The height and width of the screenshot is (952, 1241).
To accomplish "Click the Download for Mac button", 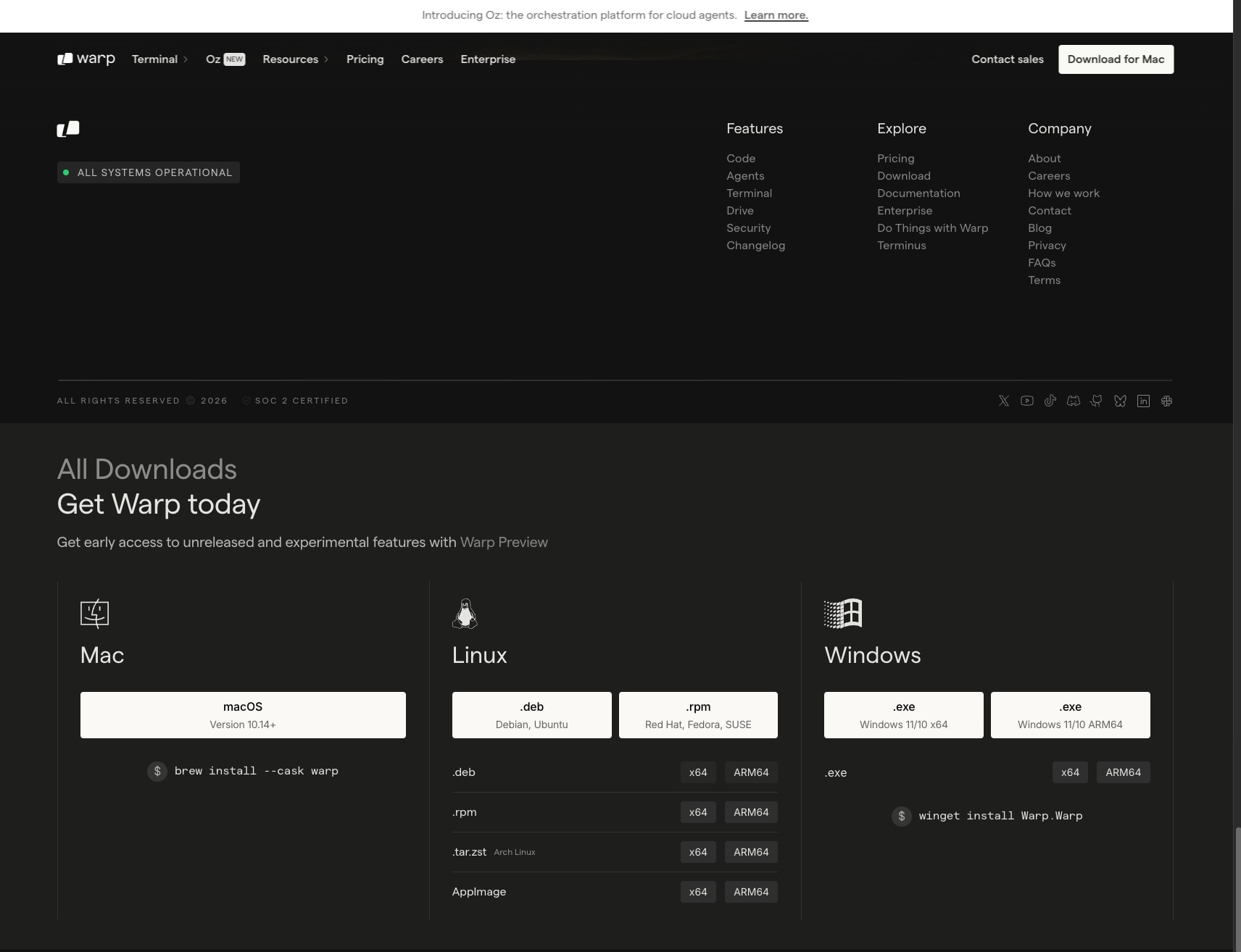I will [1116, 59].
